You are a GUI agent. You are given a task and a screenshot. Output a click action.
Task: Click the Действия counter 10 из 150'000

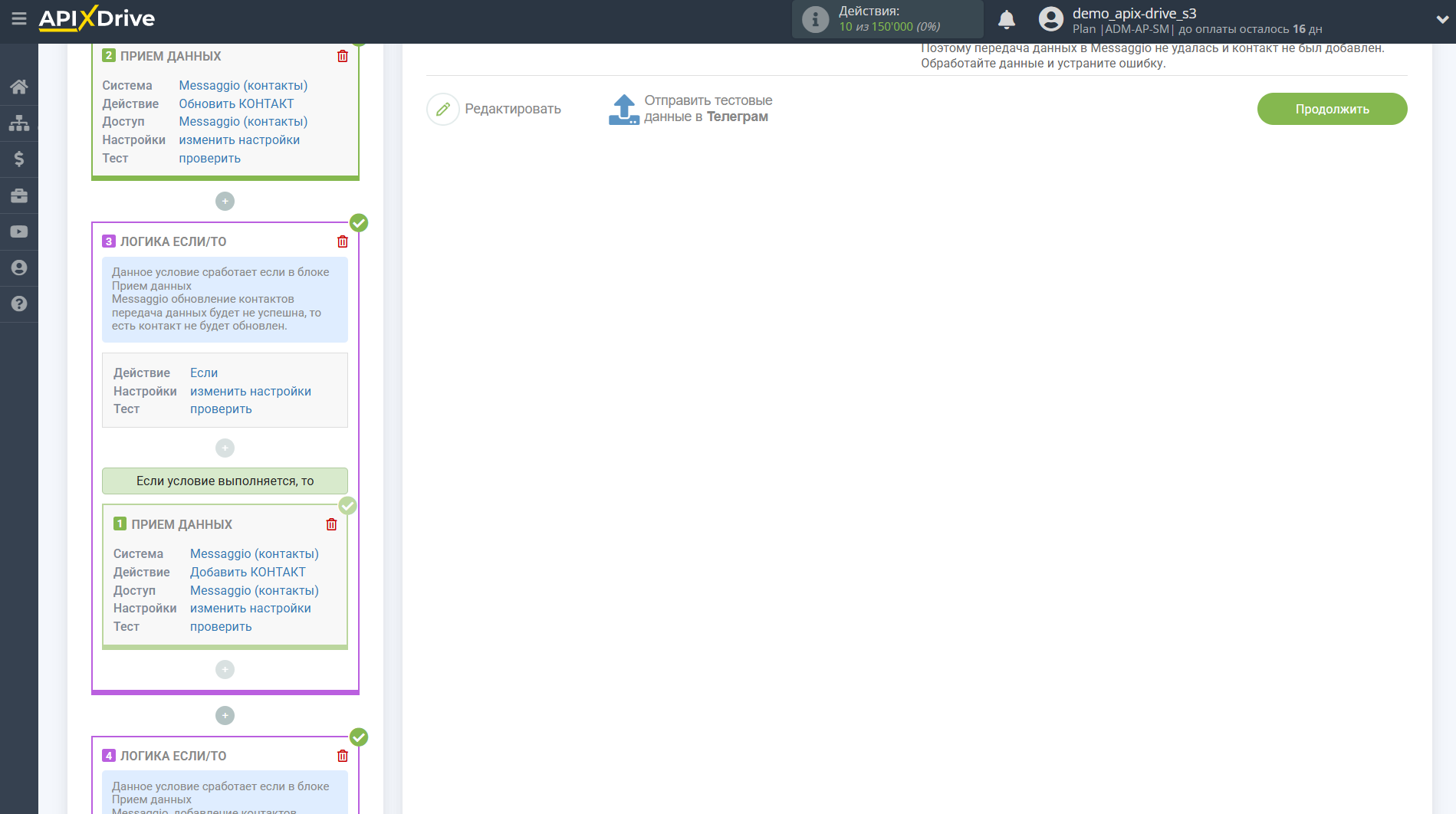pos(889,27)
